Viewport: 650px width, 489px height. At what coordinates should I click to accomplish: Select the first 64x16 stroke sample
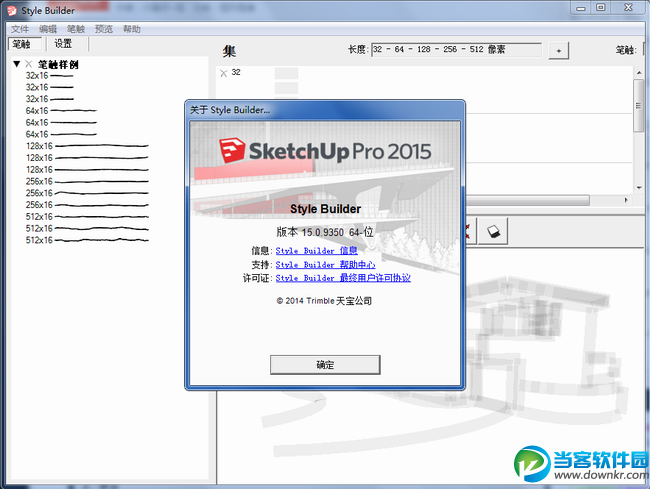click(x=61, y=111)
